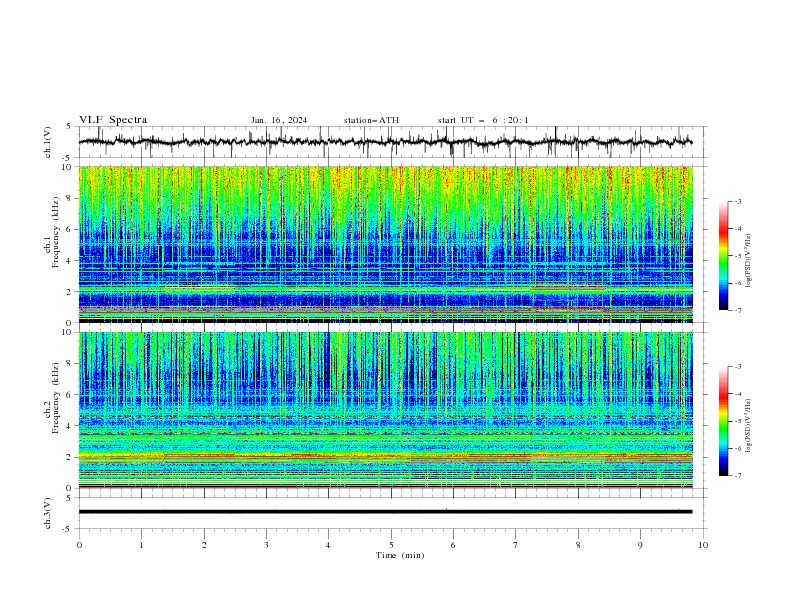The image size is (792, 612).
Task: Click the flat ch.3 voltage trace
Action: pyautogui.click(x=385, y=512)
